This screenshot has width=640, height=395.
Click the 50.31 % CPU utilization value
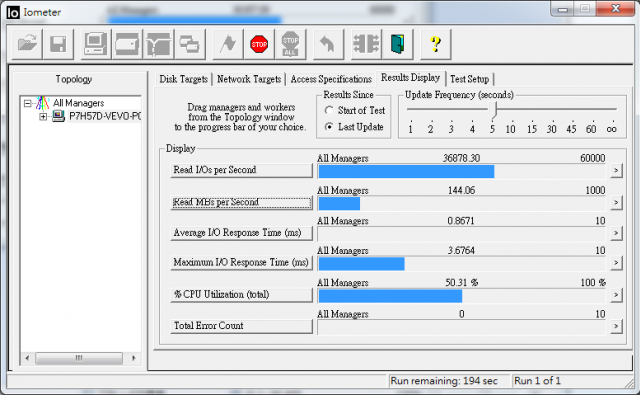(x=462, y=283)
